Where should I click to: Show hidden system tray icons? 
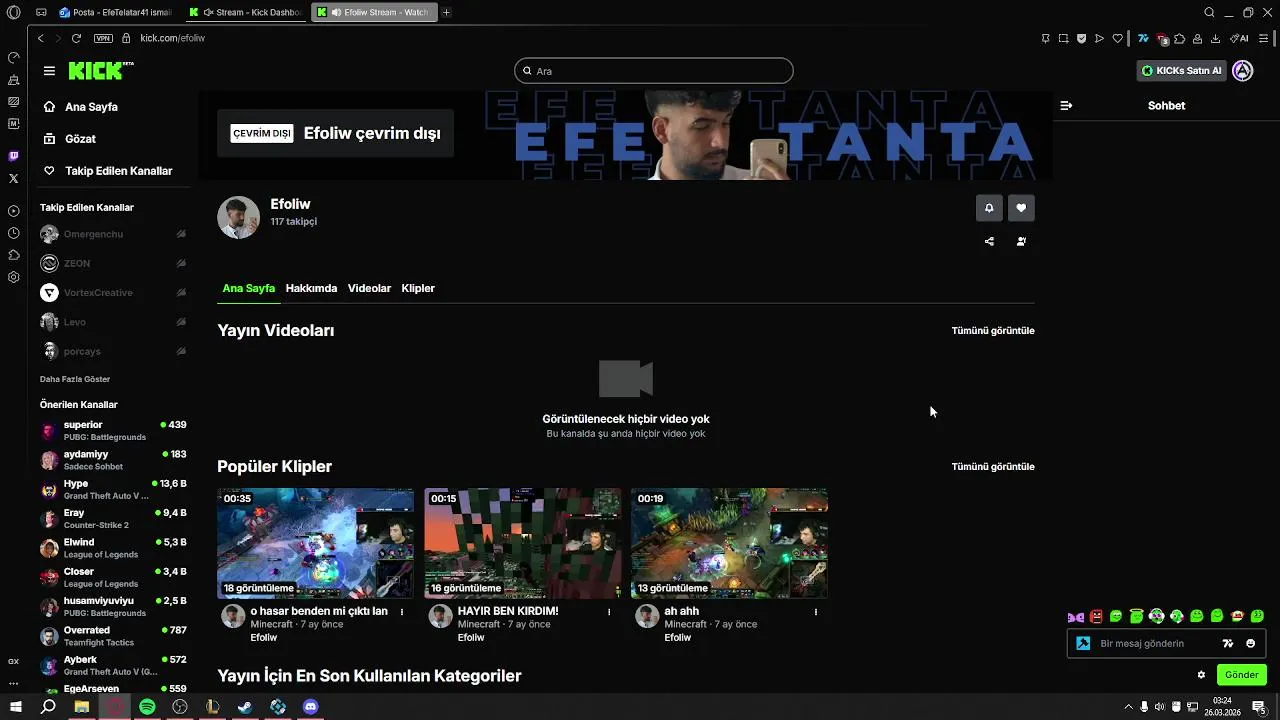[1129, 706]
